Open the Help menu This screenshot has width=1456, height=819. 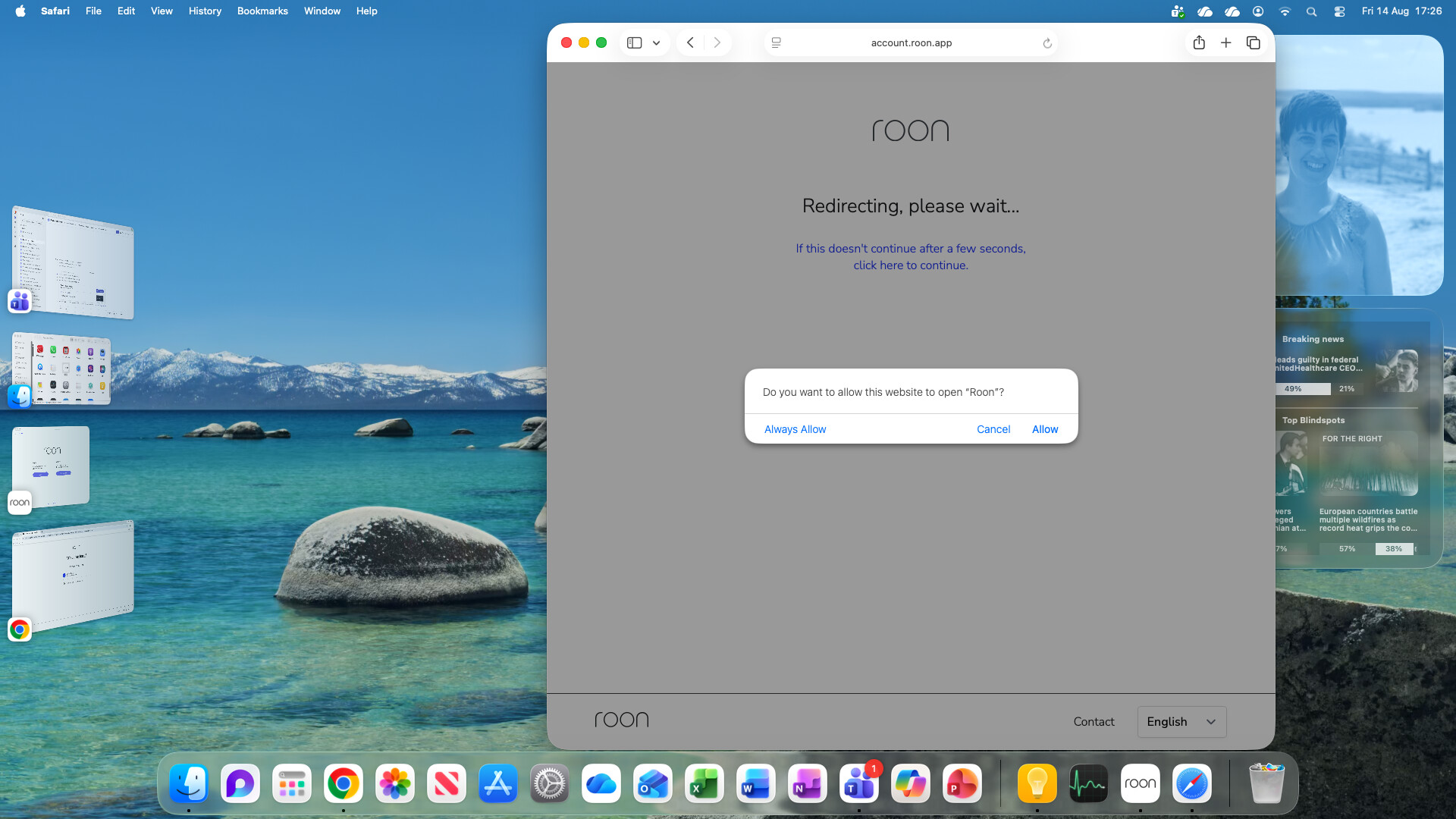[x=367, y=11]
